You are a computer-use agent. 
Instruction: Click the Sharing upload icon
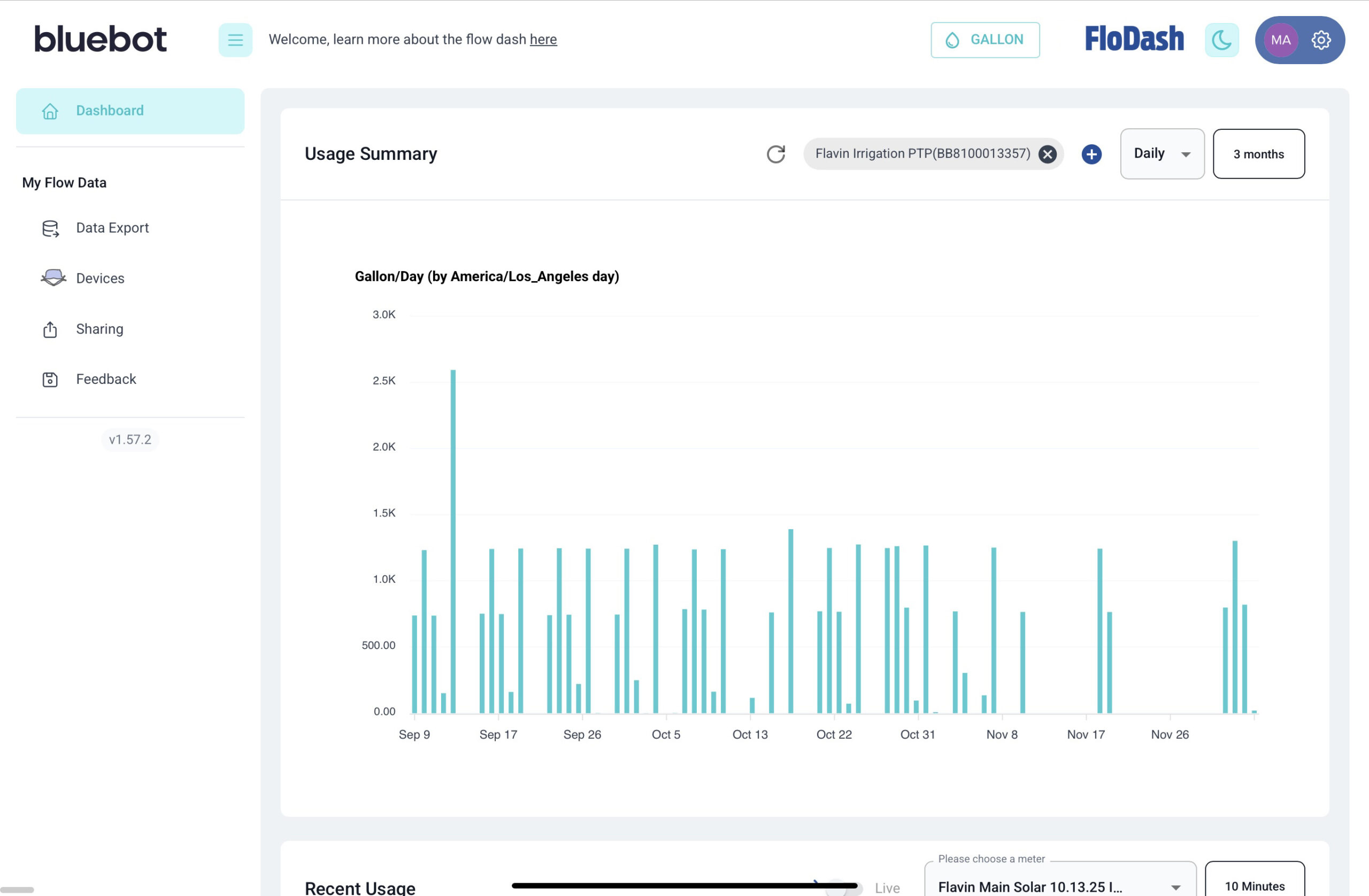(50, 329)
